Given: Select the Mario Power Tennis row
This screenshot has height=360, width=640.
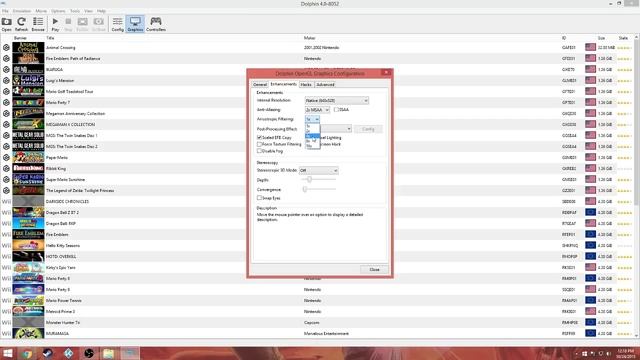Looking at the screenshot, I should pos(318,300).
